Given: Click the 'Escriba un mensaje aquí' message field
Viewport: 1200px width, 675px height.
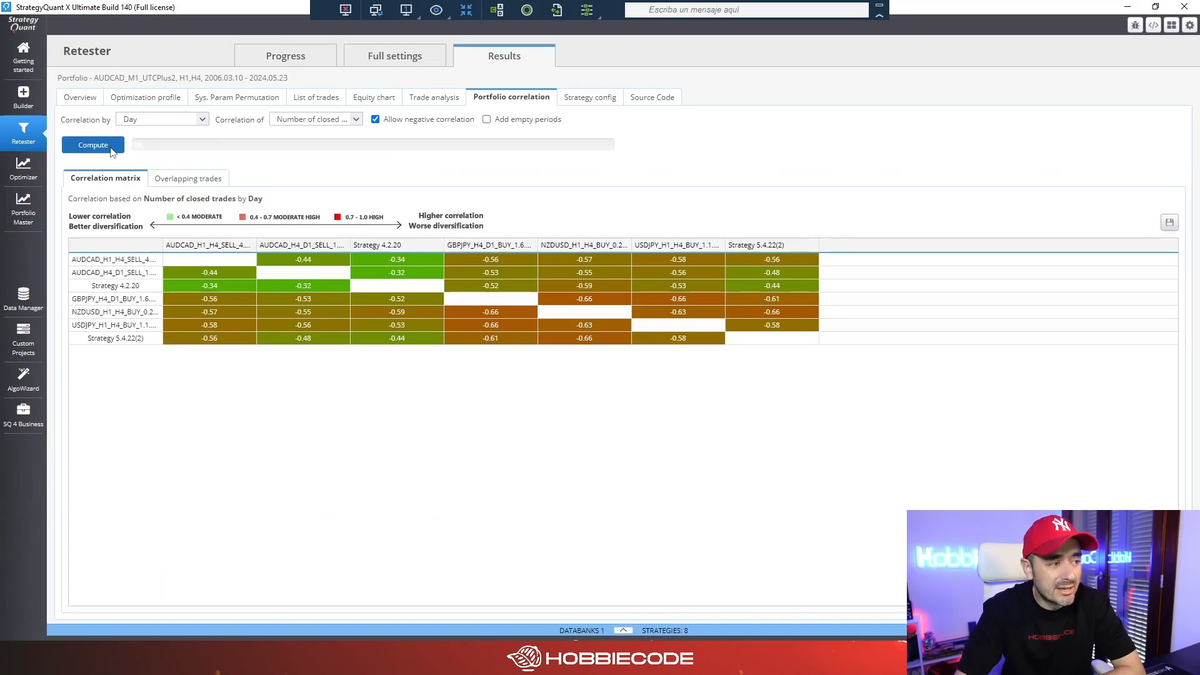Looking at the screenshot, I should click(x=746, y=10).
